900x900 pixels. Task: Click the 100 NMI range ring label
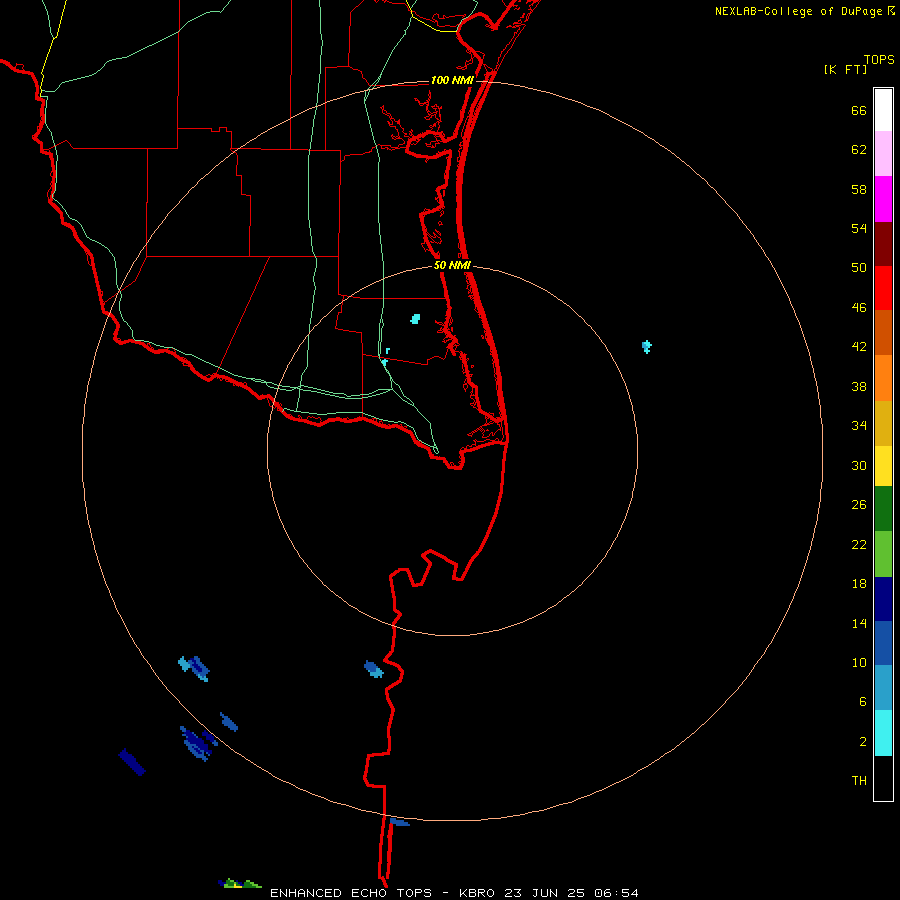(452, 80)
